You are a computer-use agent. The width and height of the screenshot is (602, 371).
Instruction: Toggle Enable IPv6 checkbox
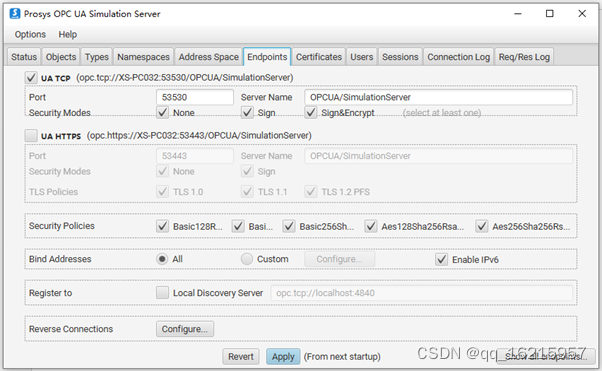click(x=442, y=260)
